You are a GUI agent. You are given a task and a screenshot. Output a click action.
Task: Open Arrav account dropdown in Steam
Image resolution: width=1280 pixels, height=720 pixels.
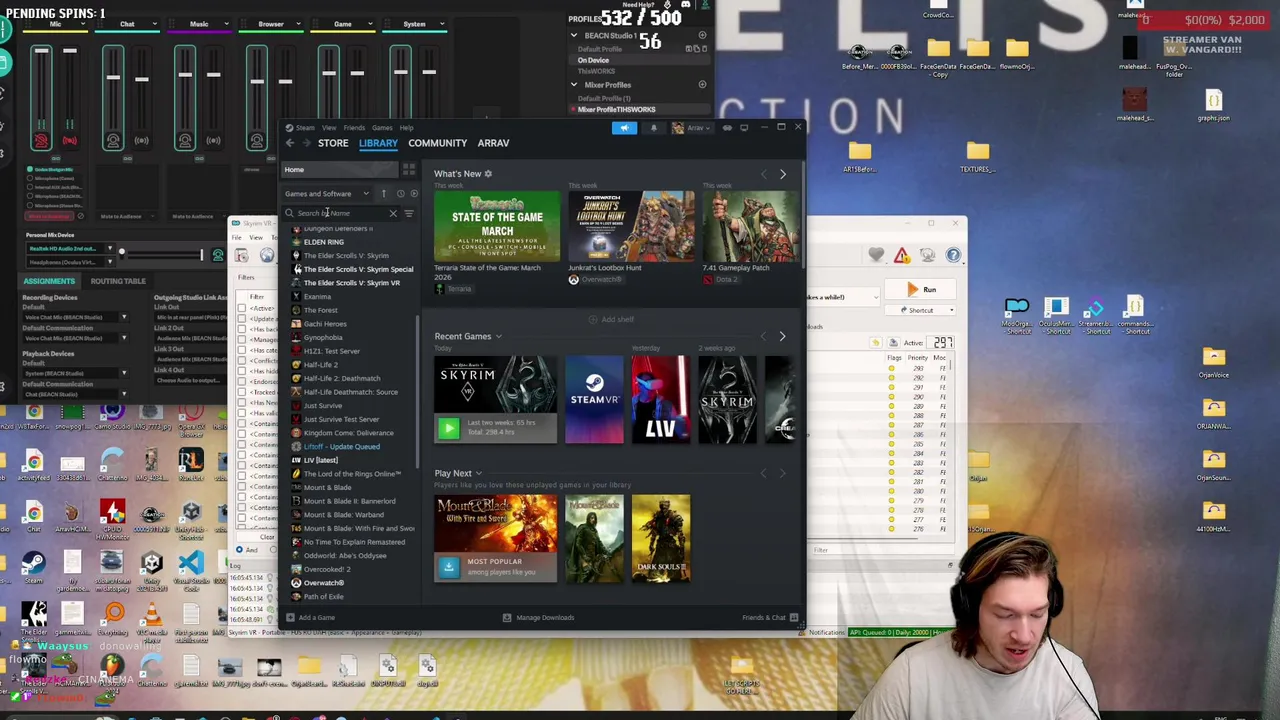click(x=692, y=128)
